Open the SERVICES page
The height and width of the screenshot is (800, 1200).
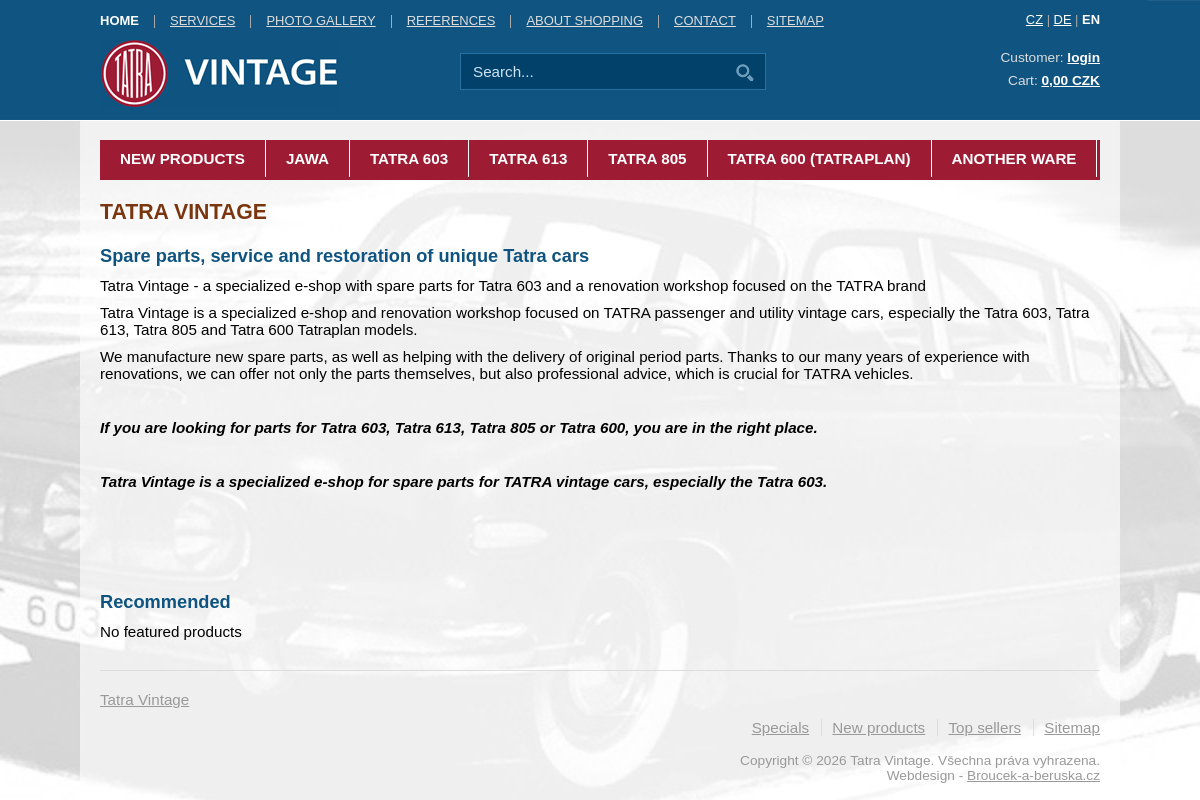(202, 20)
